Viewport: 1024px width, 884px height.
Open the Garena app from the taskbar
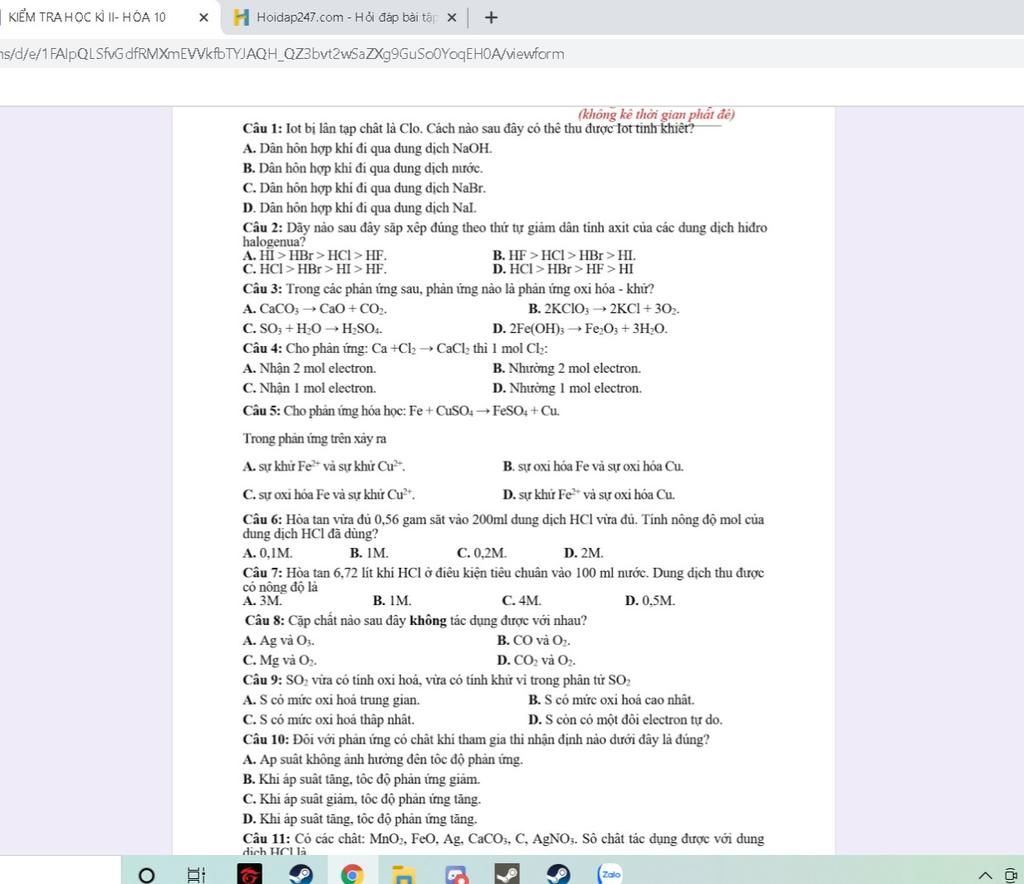(x=248, y=874)
